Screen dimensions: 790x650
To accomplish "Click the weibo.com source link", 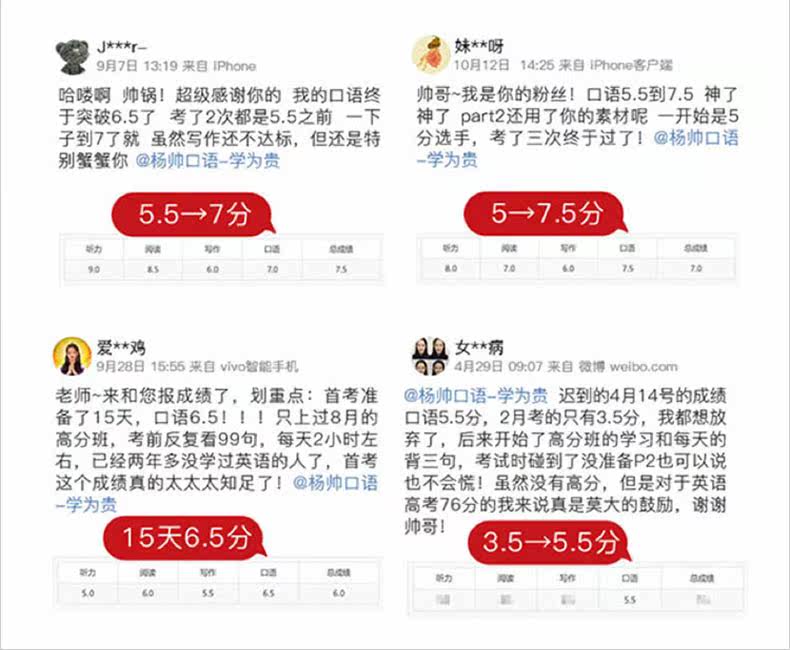I will [643, 366].
